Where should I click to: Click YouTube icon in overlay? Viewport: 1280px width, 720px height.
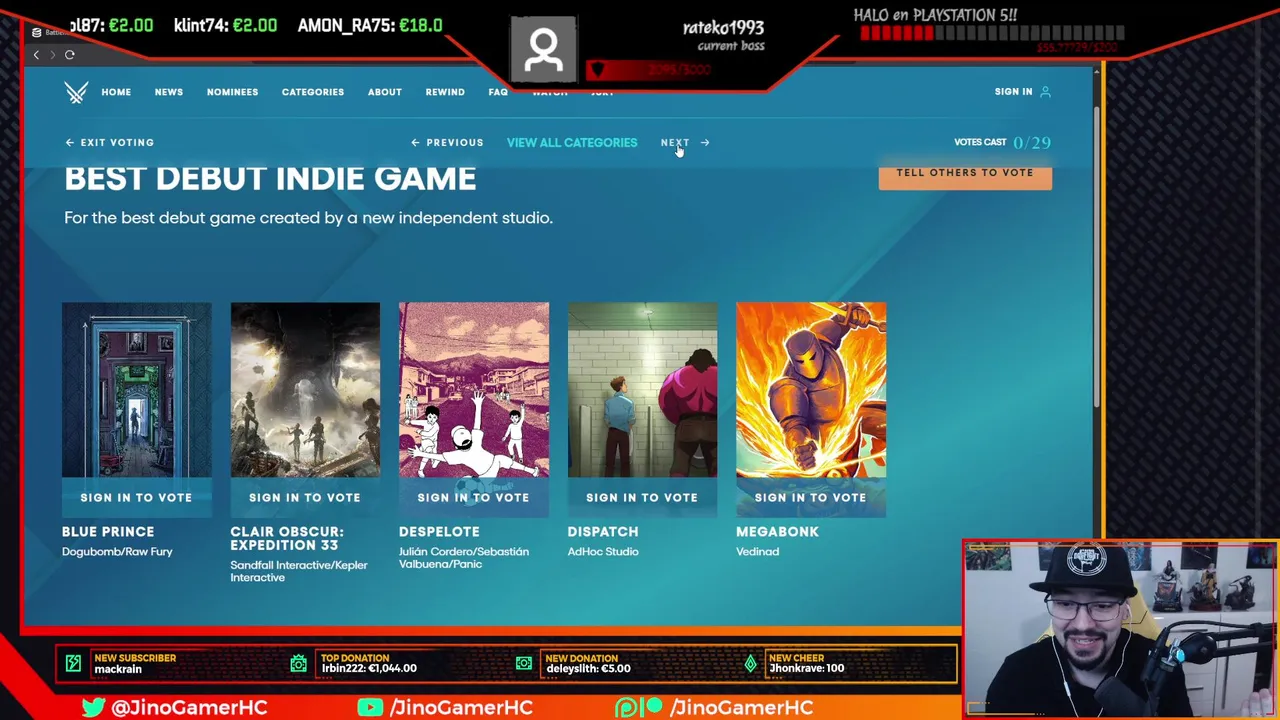370,707
